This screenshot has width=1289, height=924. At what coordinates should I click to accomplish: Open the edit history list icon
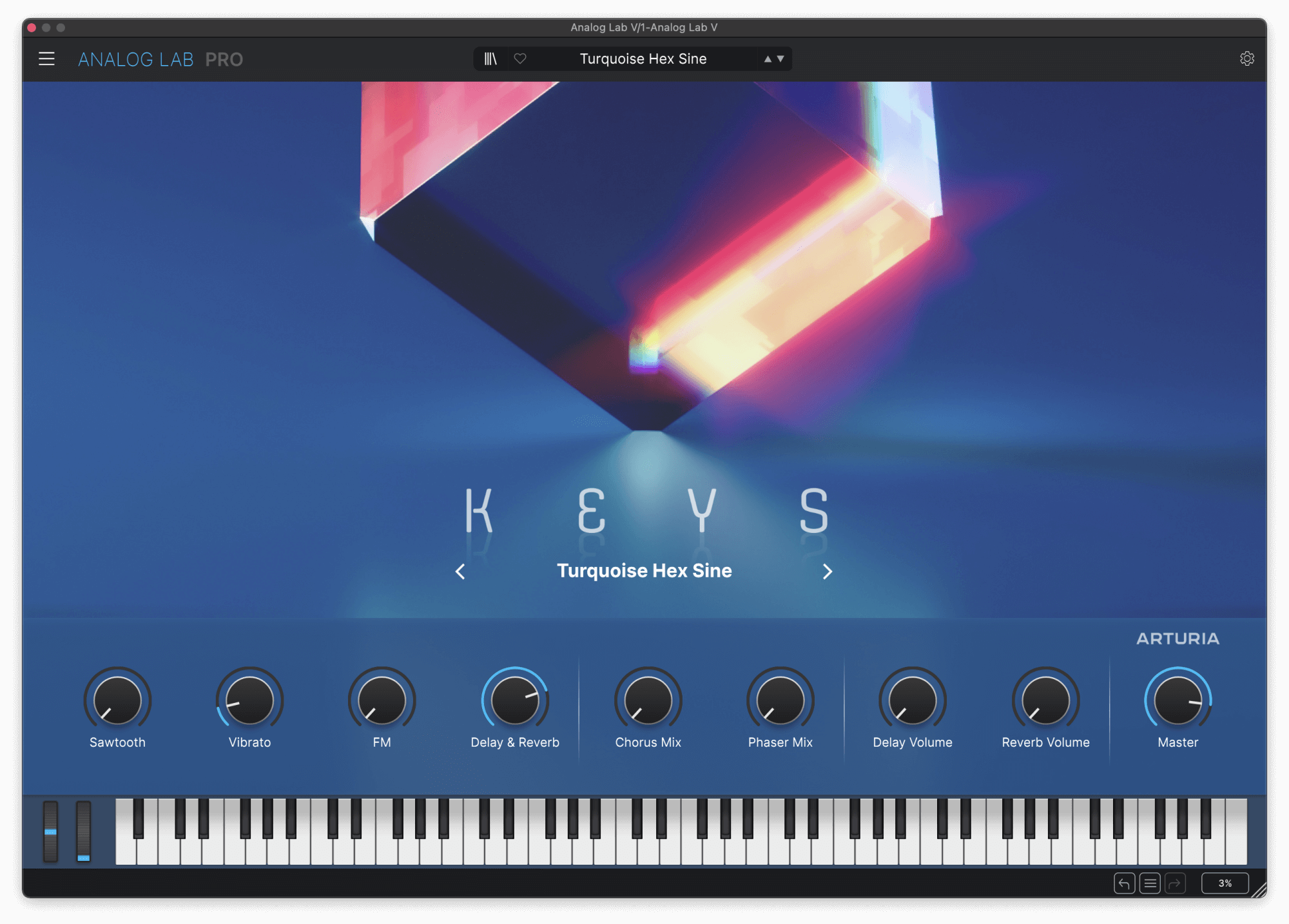click(1150, 883)
